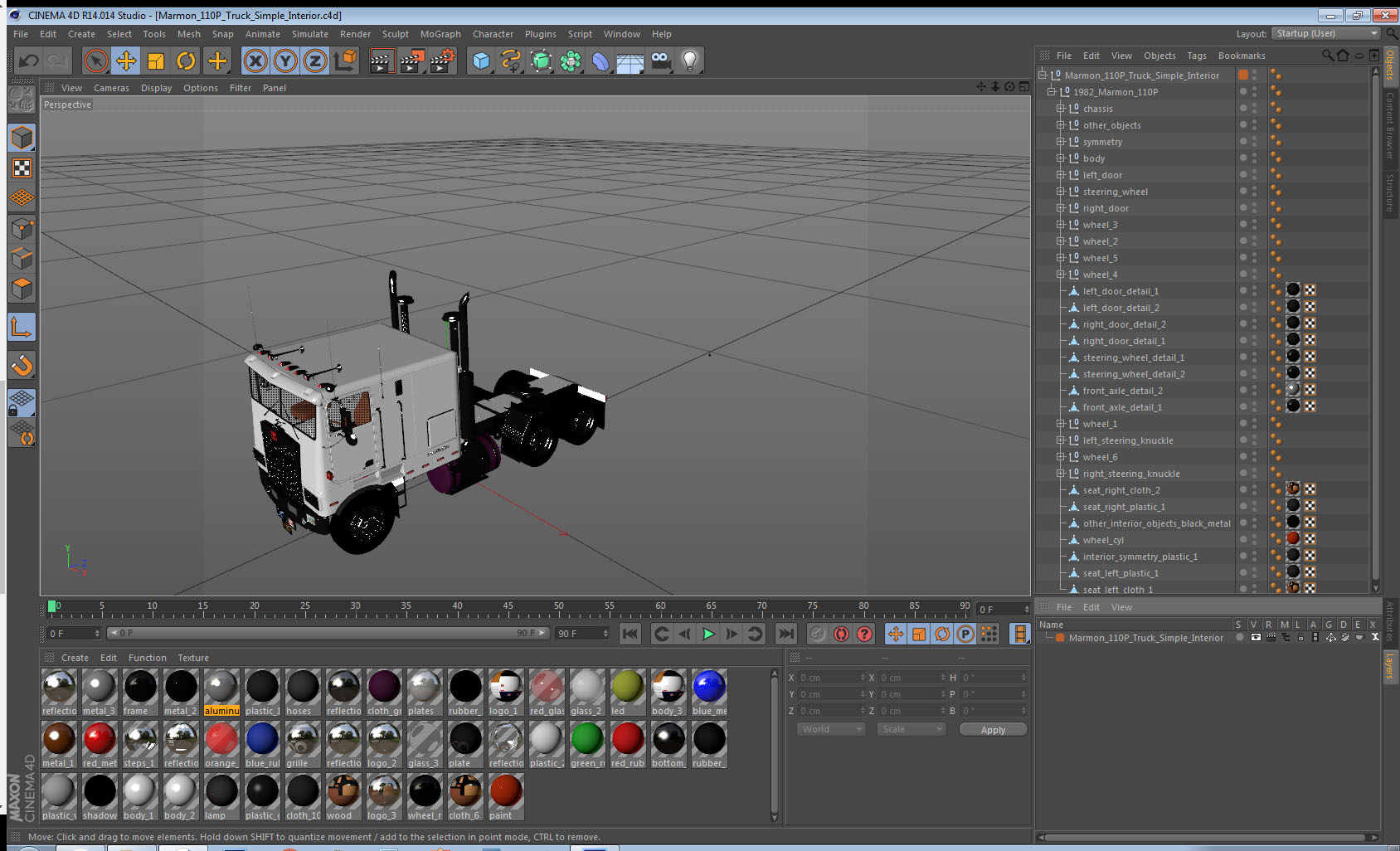Image resolution: width=1400 pixels, height=851 pixels.
Task: Activate the Move tool in top toolbar
Action: point(126,61)
